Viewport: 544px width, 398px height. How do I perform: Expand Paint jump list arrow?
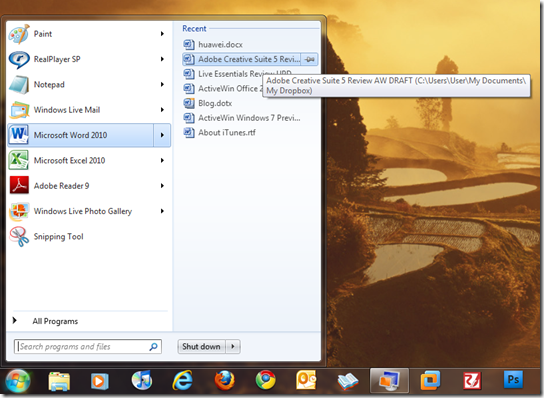[x=162, y=34]
